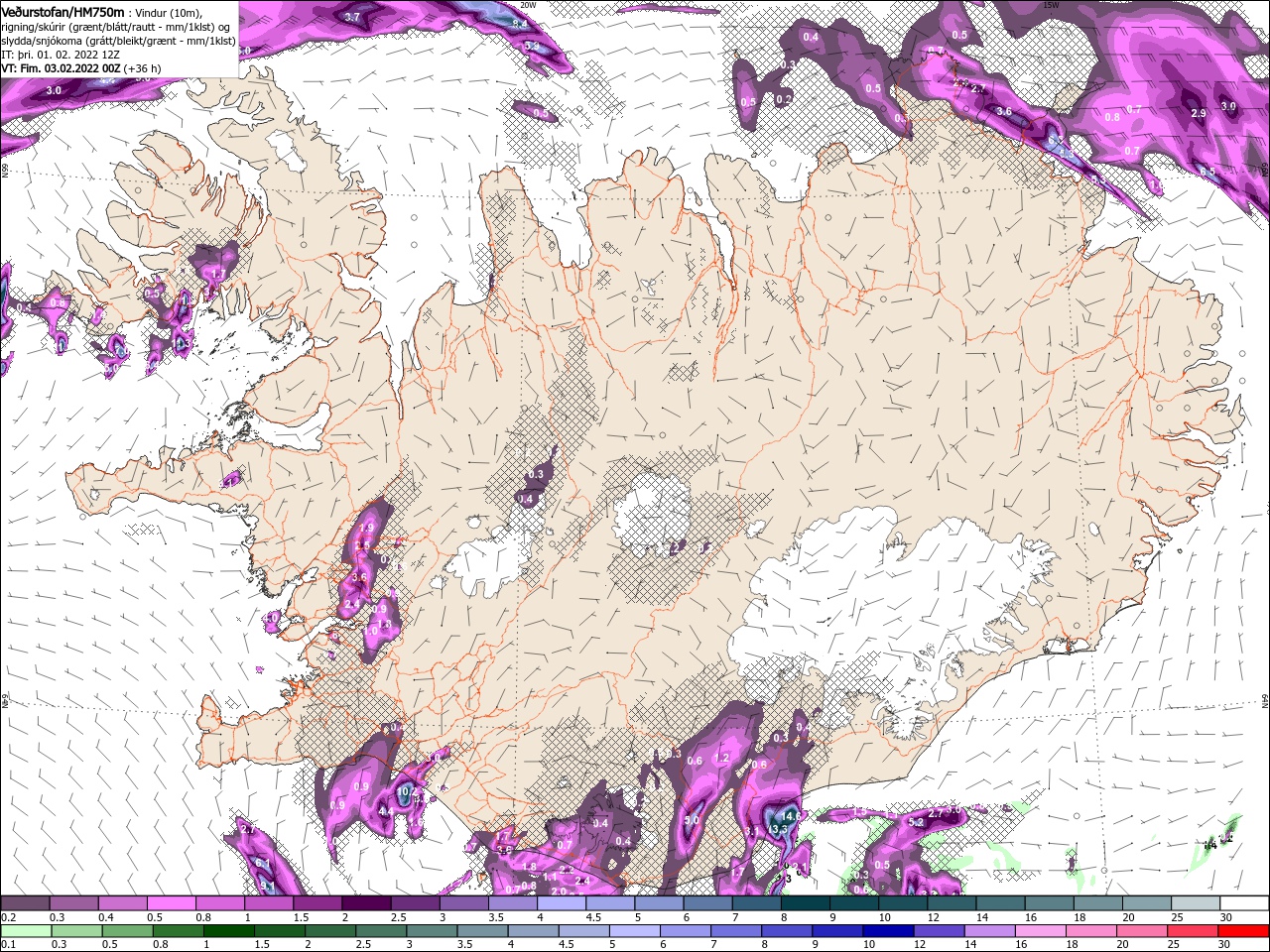Click the 2.9 value in the northeast

pos(1198,113)
